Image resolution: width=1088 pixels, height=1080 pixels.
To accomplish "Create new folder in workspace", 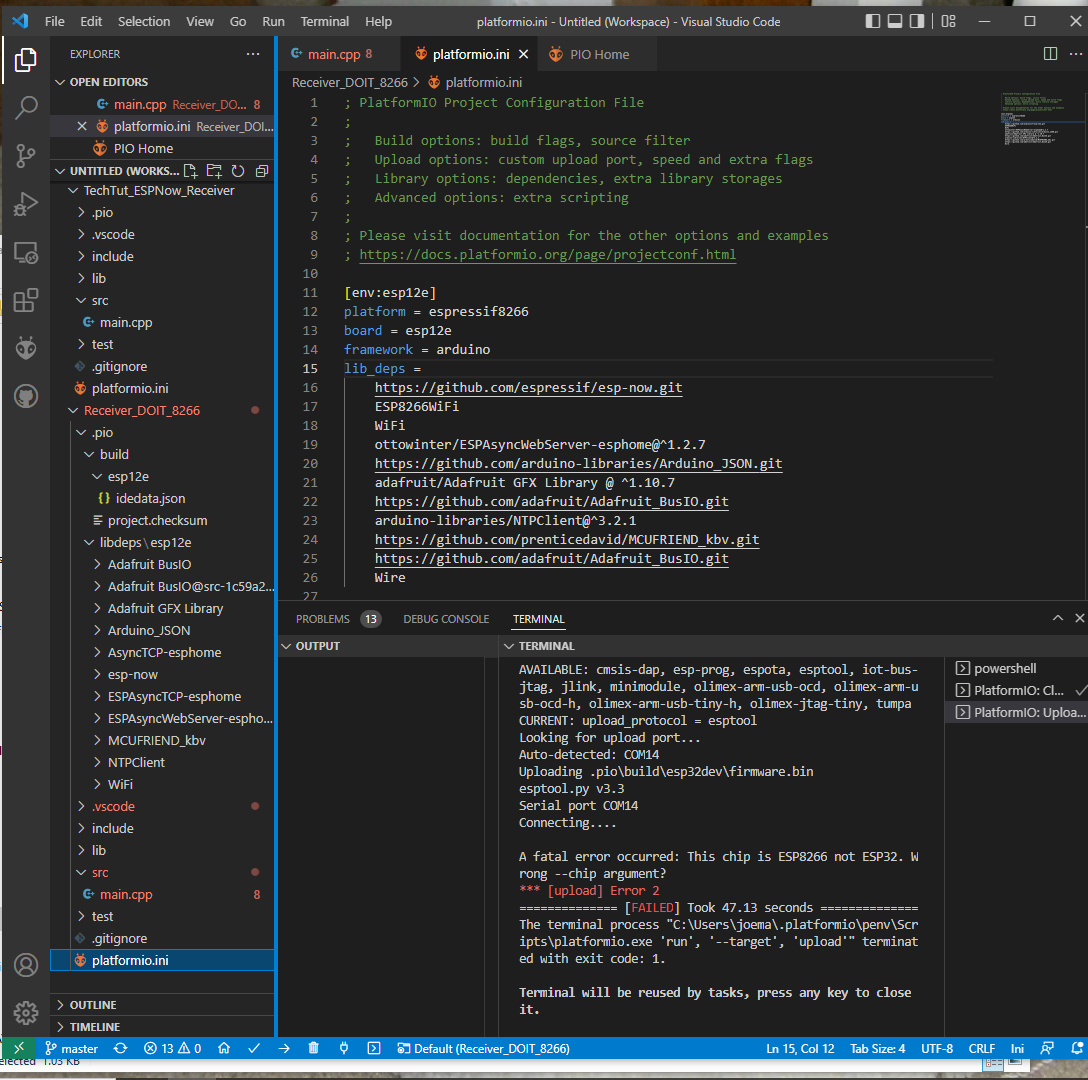I will [214, 171].
